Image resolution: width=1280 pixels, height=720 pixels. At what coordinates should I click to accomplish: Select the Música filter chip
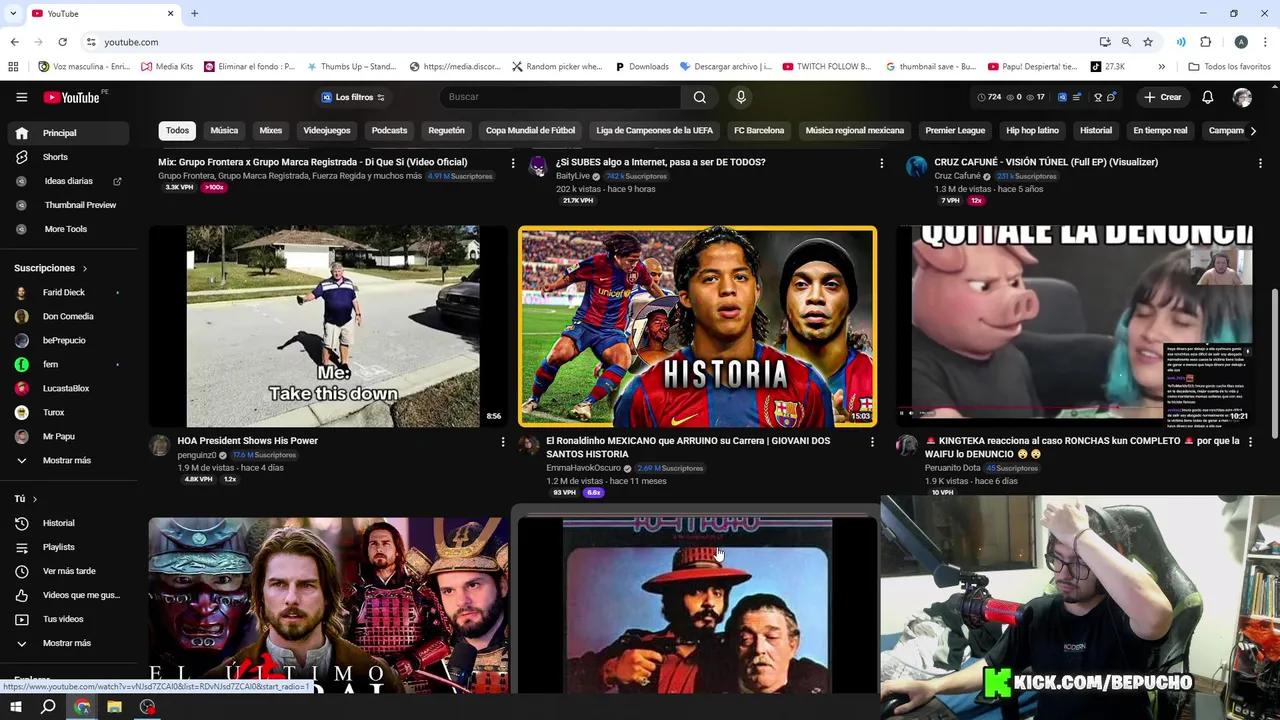click(x=224, y=130)
